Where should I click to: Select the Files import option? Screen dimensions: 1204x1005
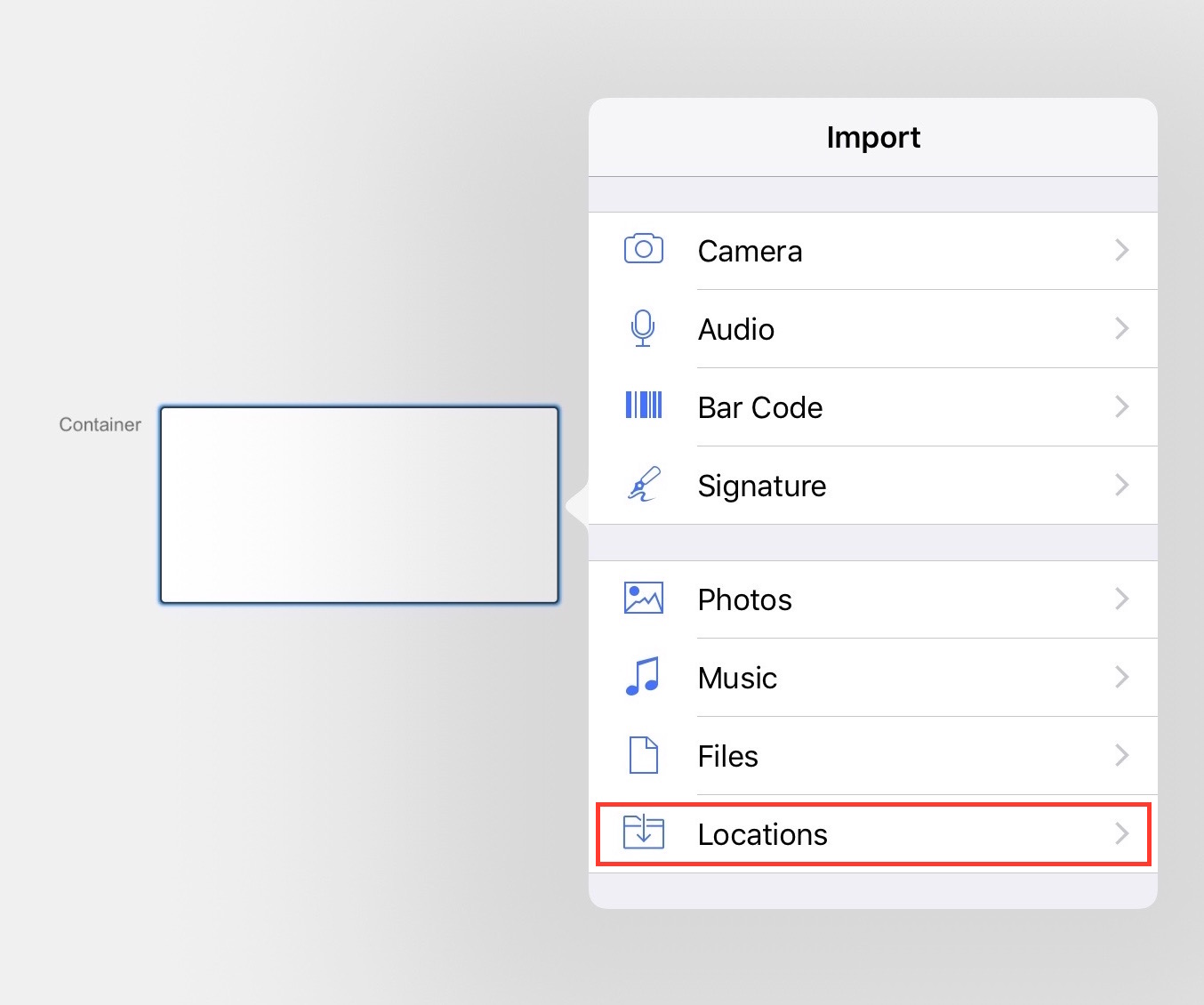(727, 756)
